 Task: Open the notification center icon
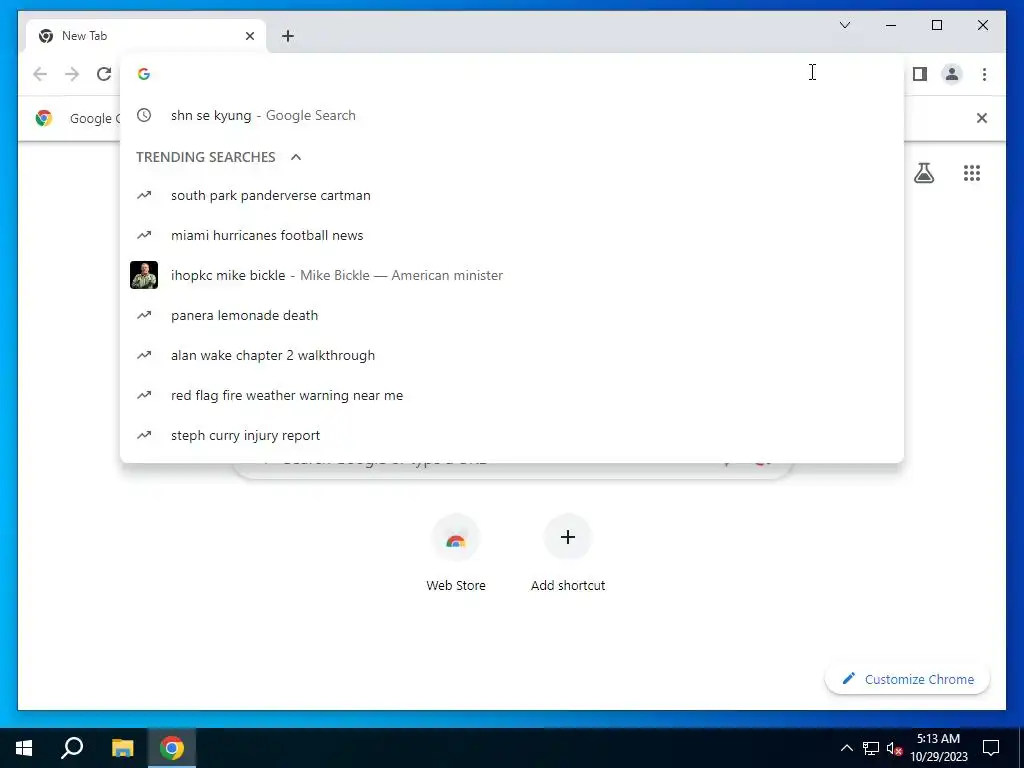991,748
